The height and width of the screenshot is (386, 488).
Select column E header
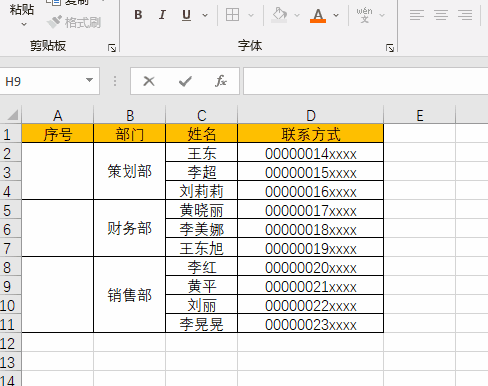tap(420, 115)
